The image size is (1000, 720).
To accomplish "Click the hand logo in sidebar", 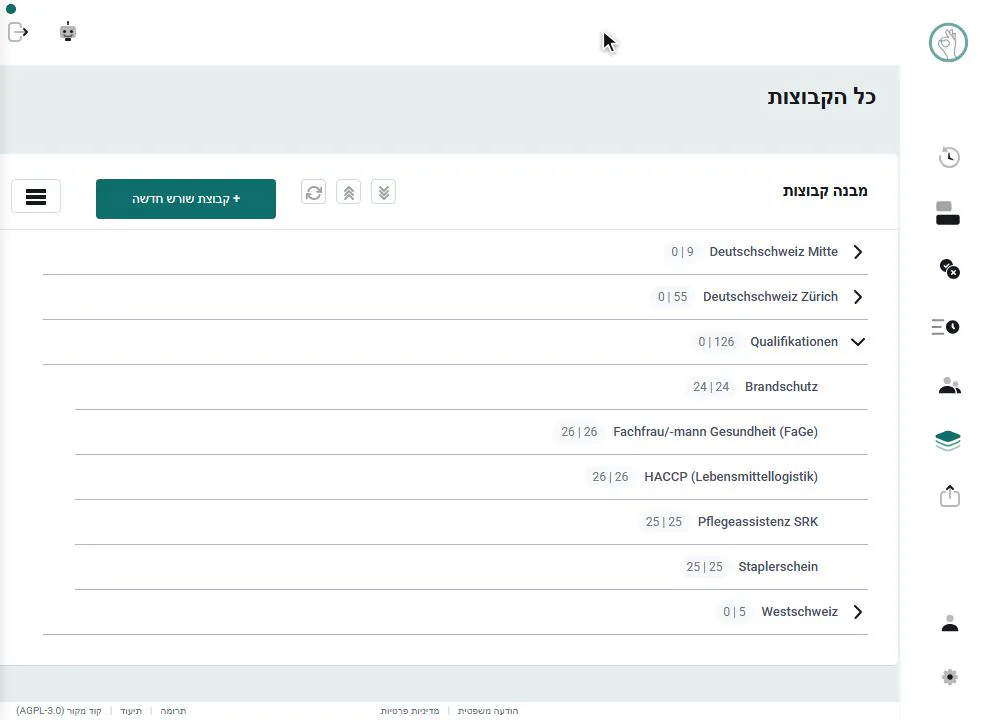I will tap(948, 43).
